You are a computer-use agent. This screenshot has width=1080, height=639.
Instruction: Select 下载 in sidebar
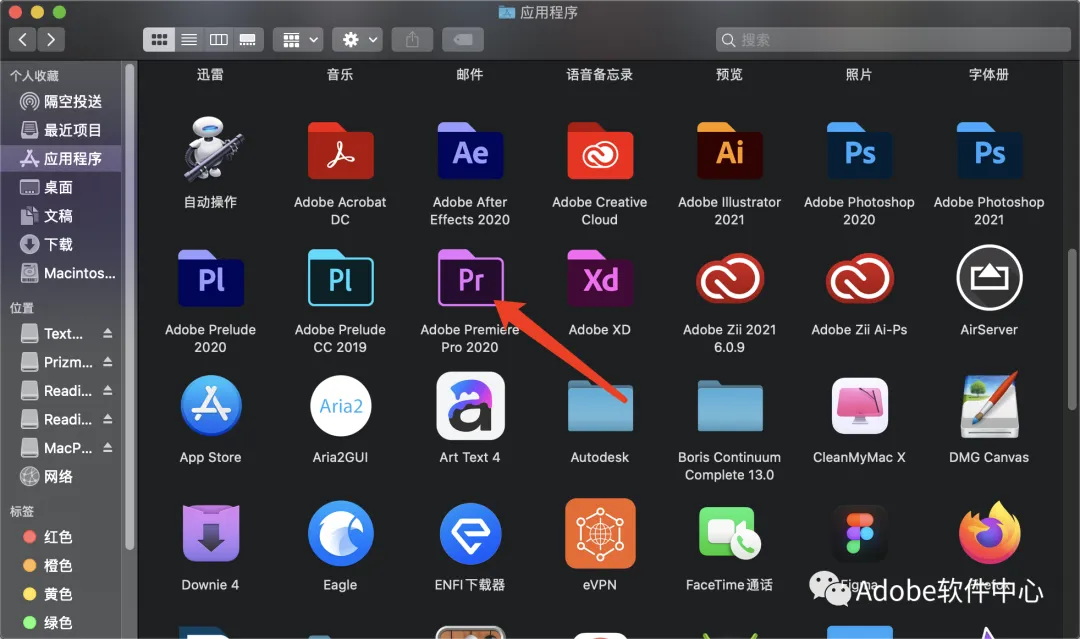click(61, 244)
